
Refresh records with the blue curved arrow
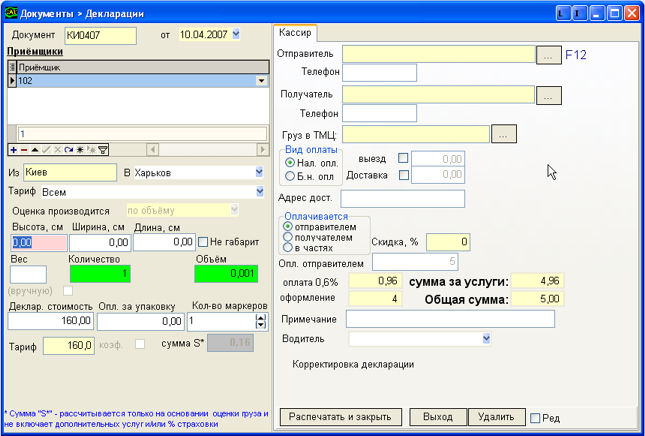69,150
